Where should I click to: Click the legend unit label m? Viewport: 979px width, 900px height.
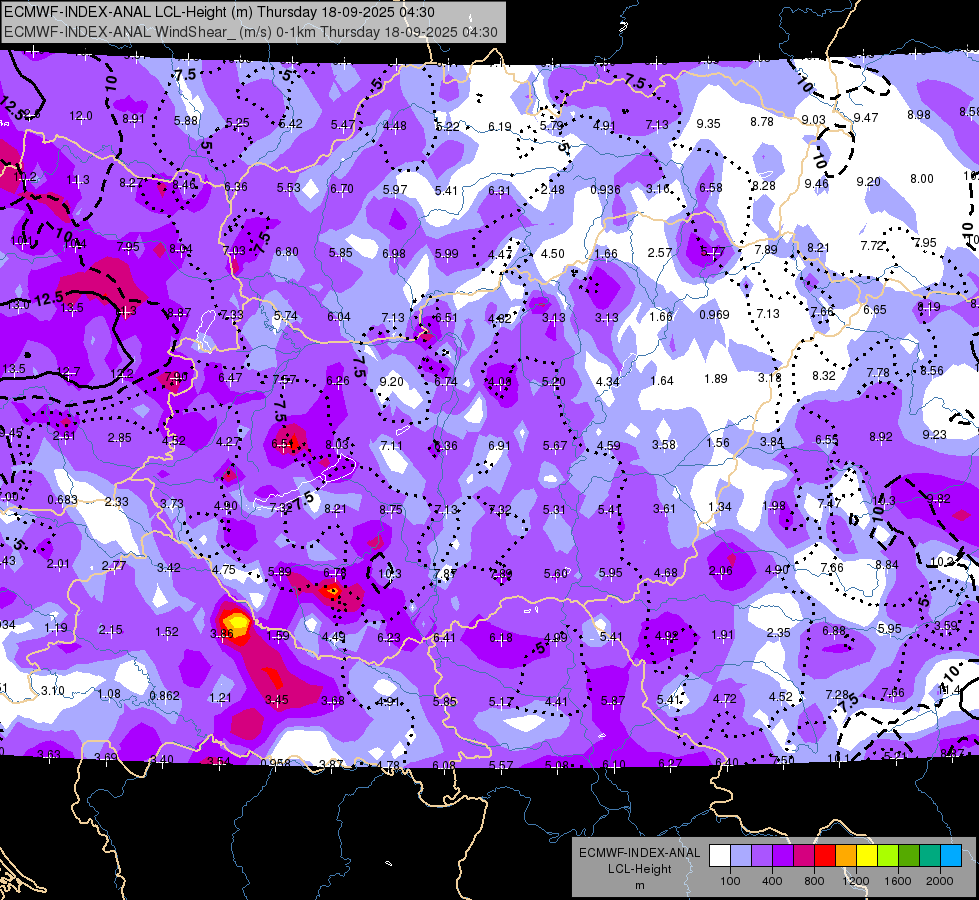pos(639,885)
